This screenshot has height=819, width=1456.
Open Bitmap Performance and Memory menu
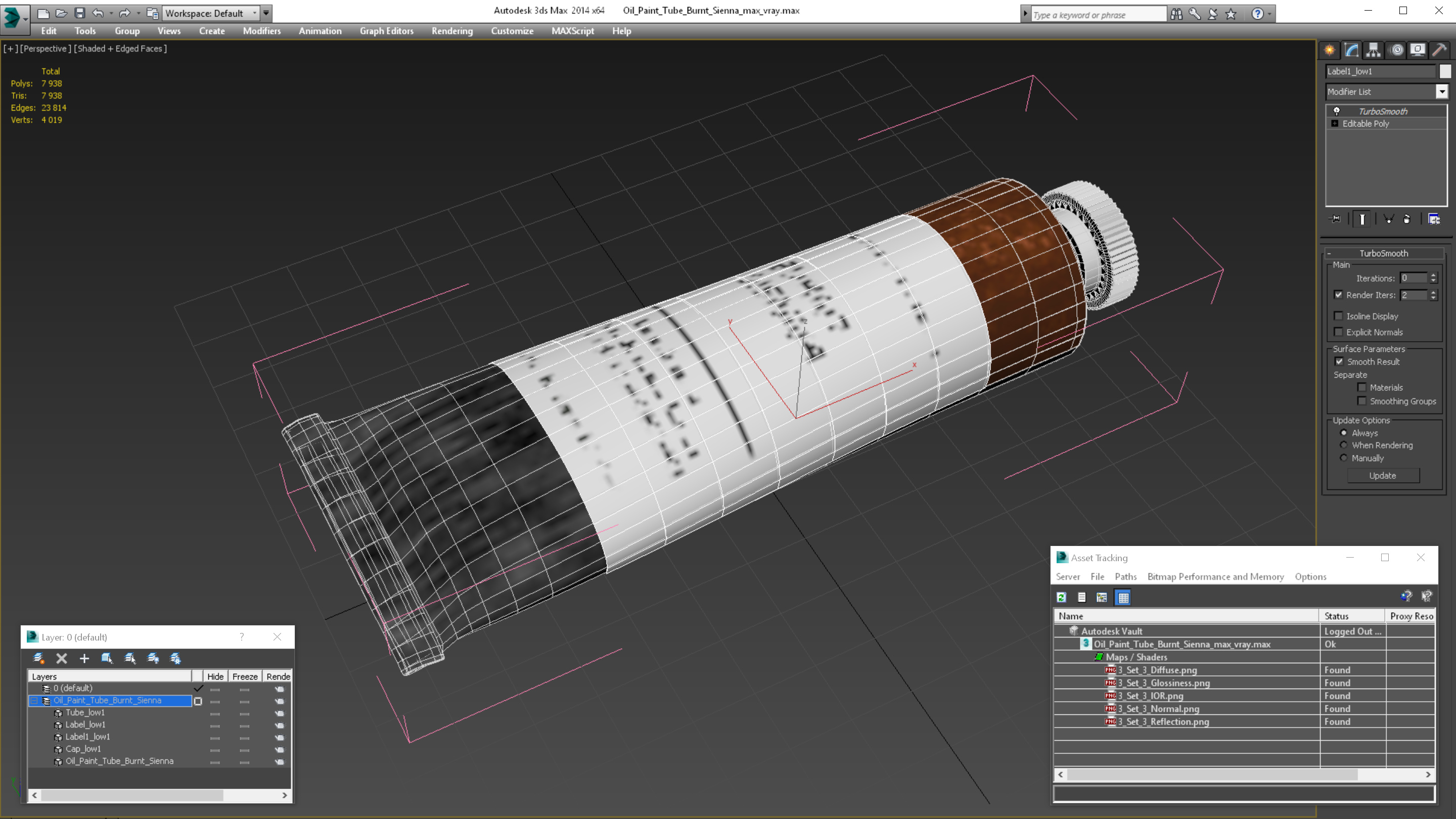(x=1215, y=576)
